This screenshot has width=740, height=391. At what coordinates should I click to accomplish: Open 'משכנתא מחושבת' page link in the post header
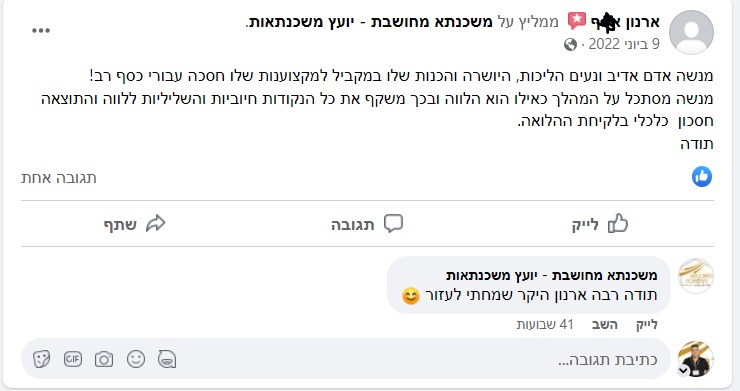pyautogui.click(x=431, y=22)
